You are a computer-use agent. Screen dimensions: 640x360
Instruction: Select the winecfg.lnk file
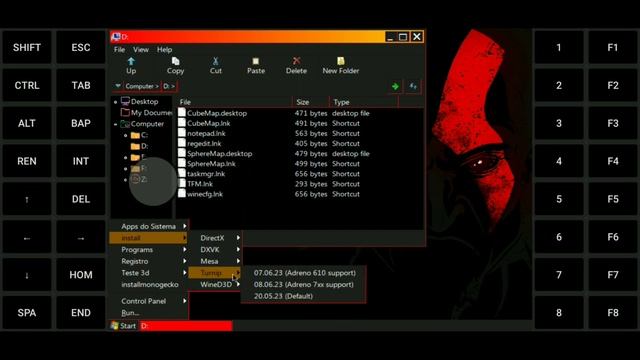pyautogui.click(x=205, y=194)
